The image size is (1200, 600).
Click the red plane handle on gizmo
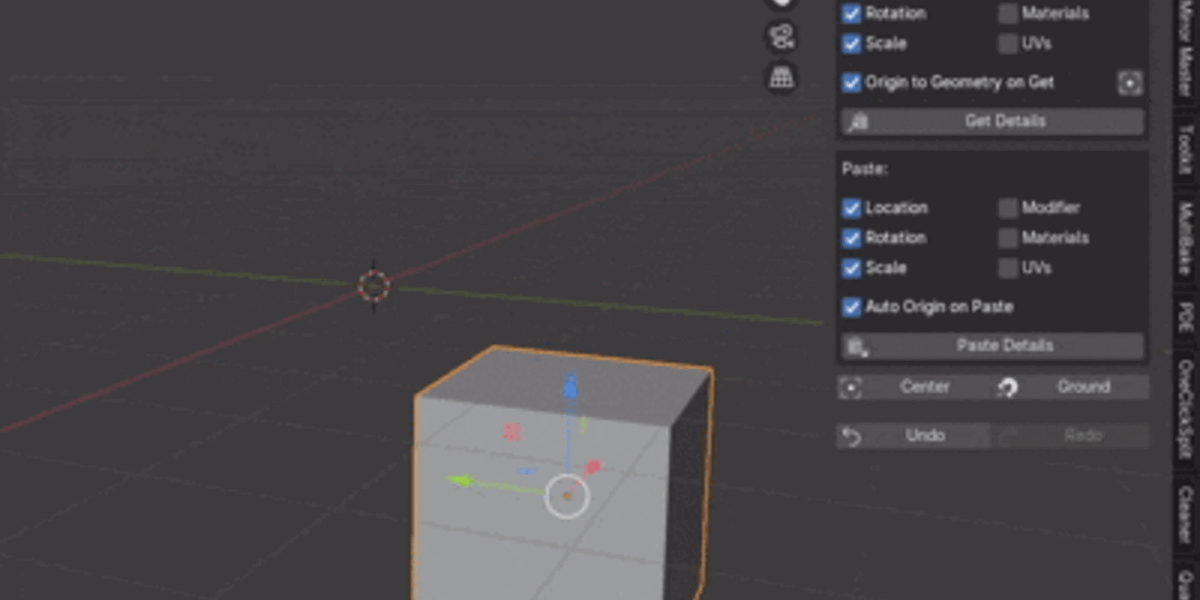(512, 431)
